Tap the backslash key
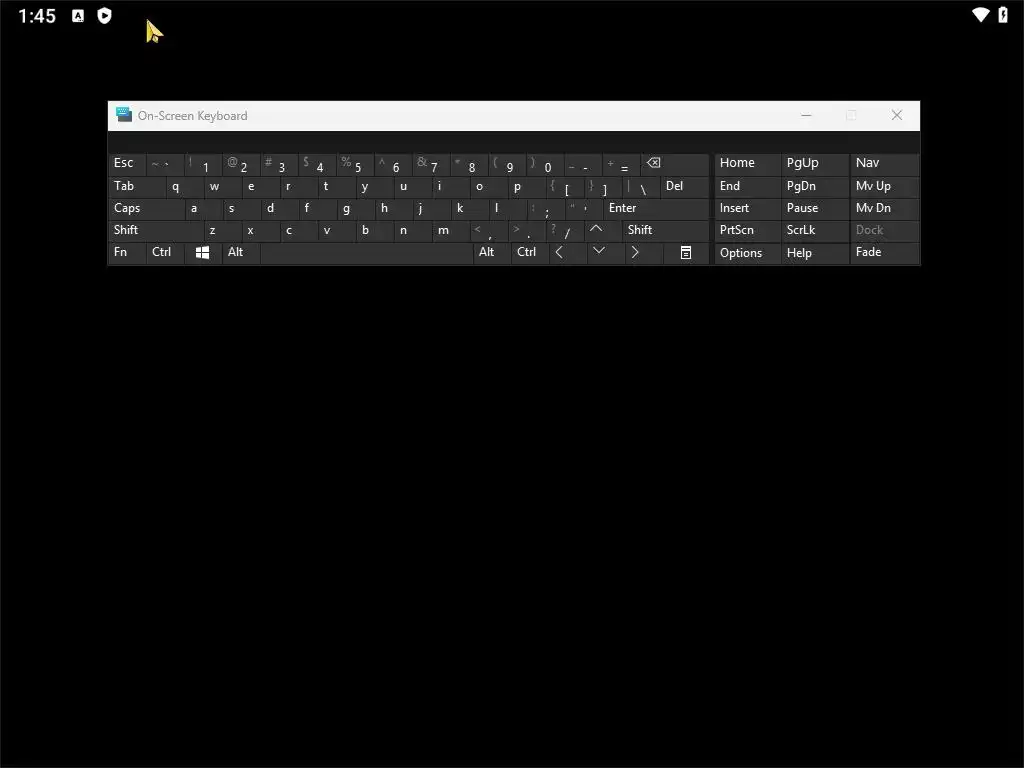1024x768 pixels. click(641, 187)
